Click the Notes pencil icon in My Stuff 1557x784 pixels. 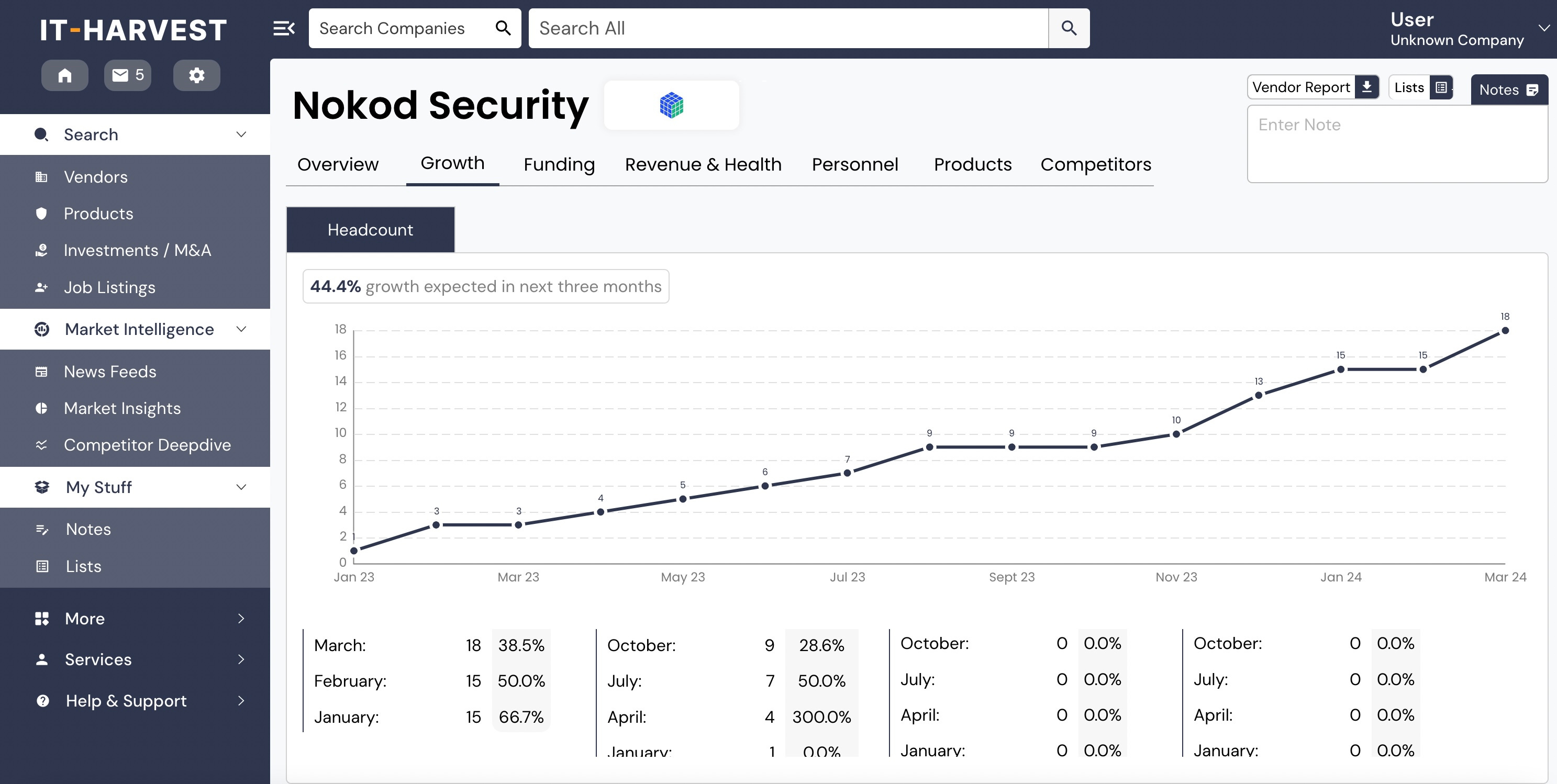tap(42, 530)
